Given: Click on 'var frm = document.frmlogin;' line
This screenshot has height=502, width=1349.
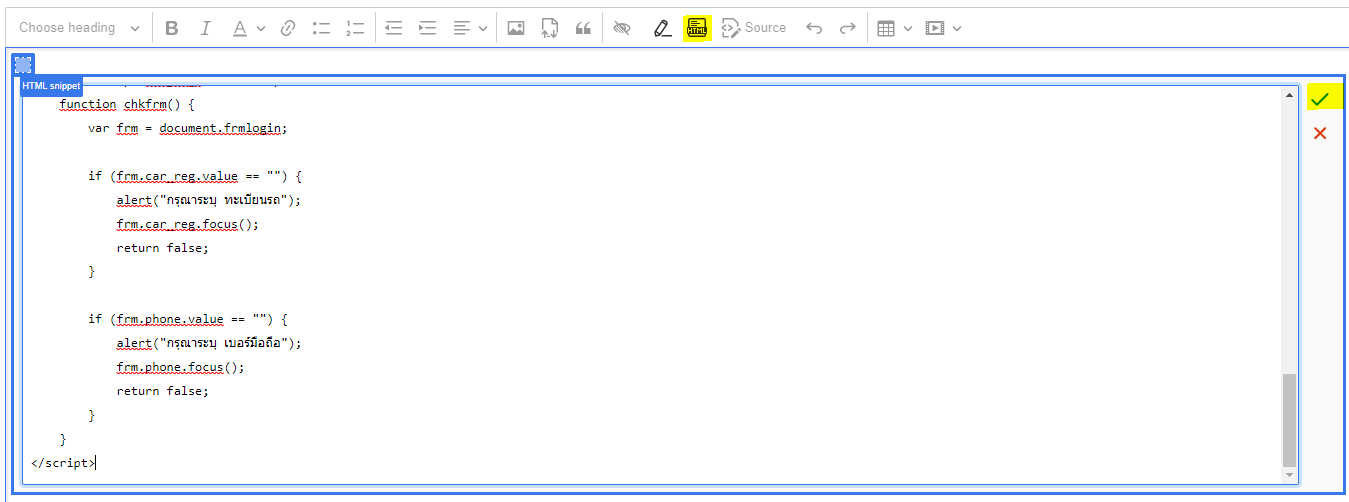Looking at the screenshot, I should click(187, 128).
